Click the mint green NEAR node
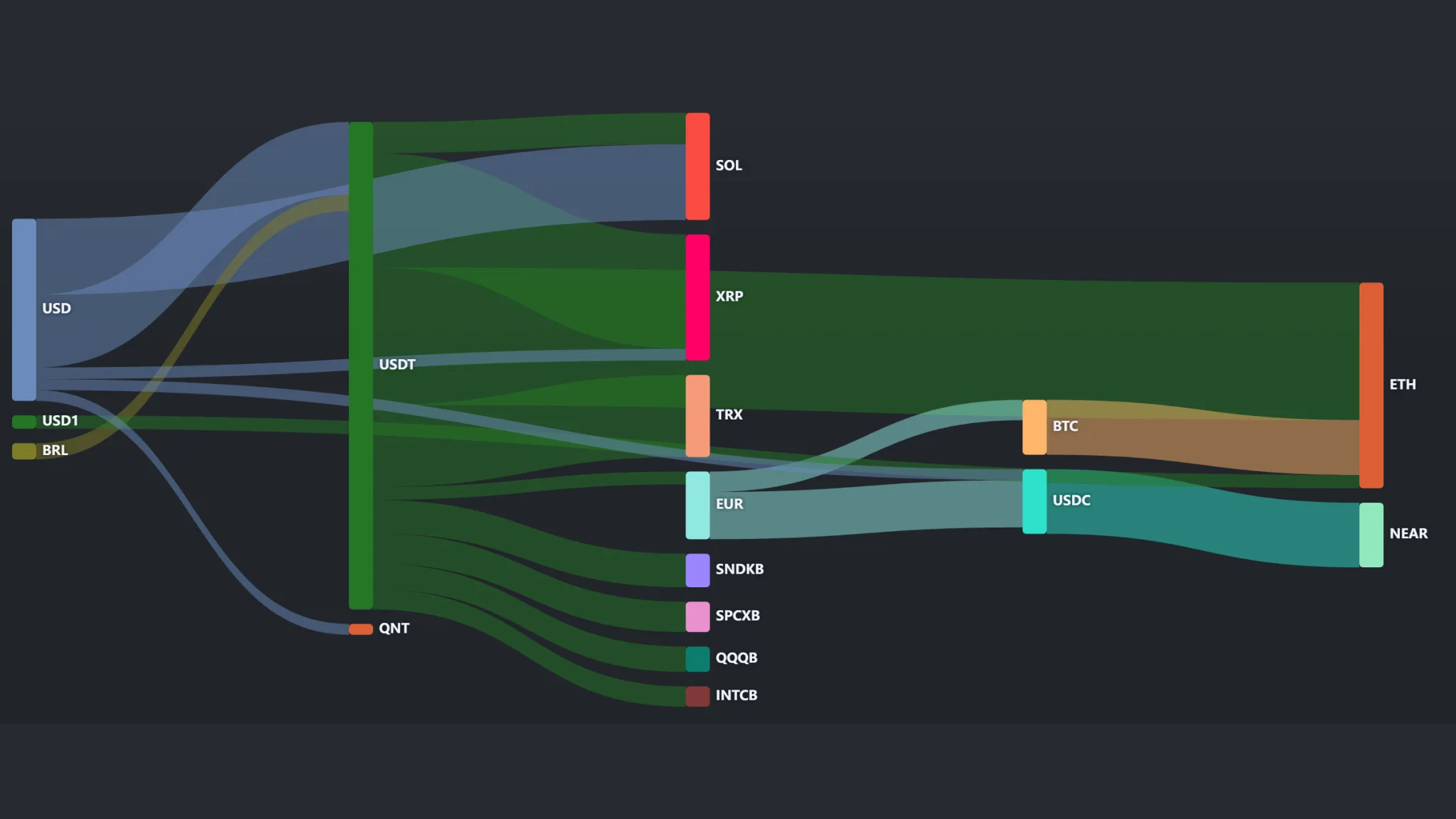The width and height of the screenshot is (1456, 819). 1371,535
